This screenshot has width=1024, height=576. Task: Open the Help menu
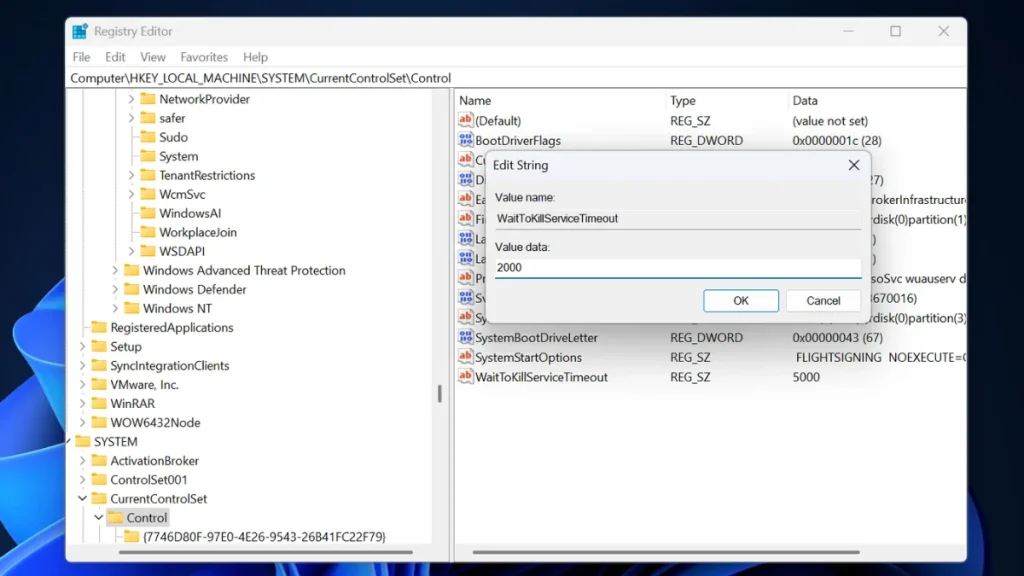tap(255, 57)
